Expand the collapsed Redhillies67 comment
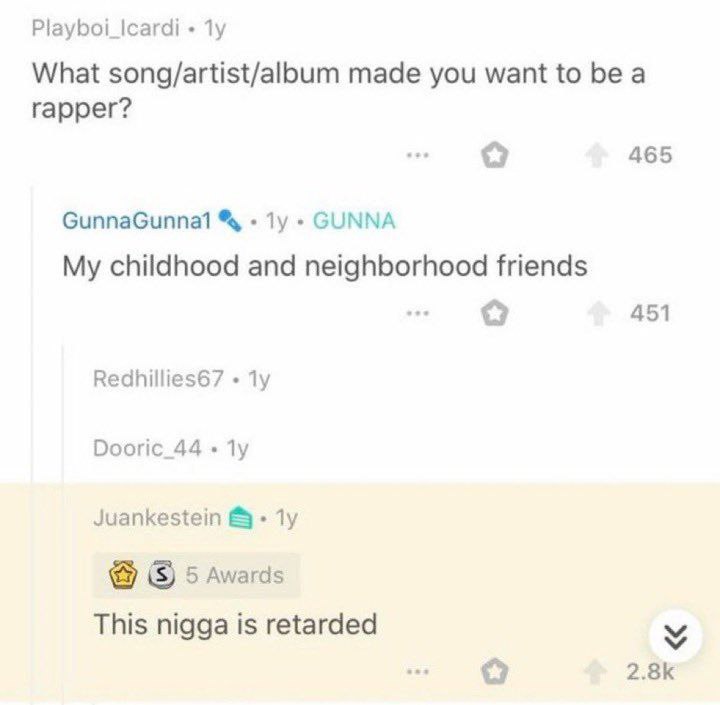Viewport: 720px width, 705px height. click(x=181, y=379)
